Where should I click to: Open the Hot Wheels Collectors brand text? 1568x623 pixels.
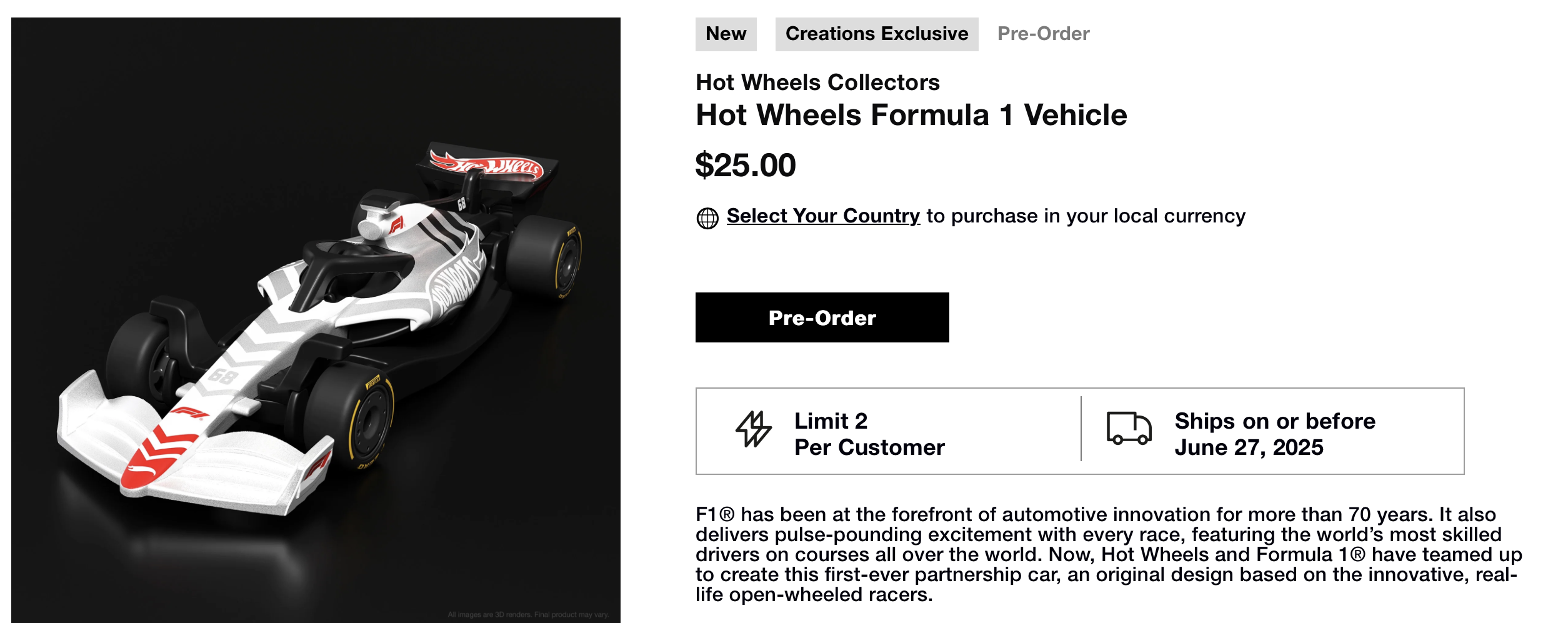[x=817, y=82]
